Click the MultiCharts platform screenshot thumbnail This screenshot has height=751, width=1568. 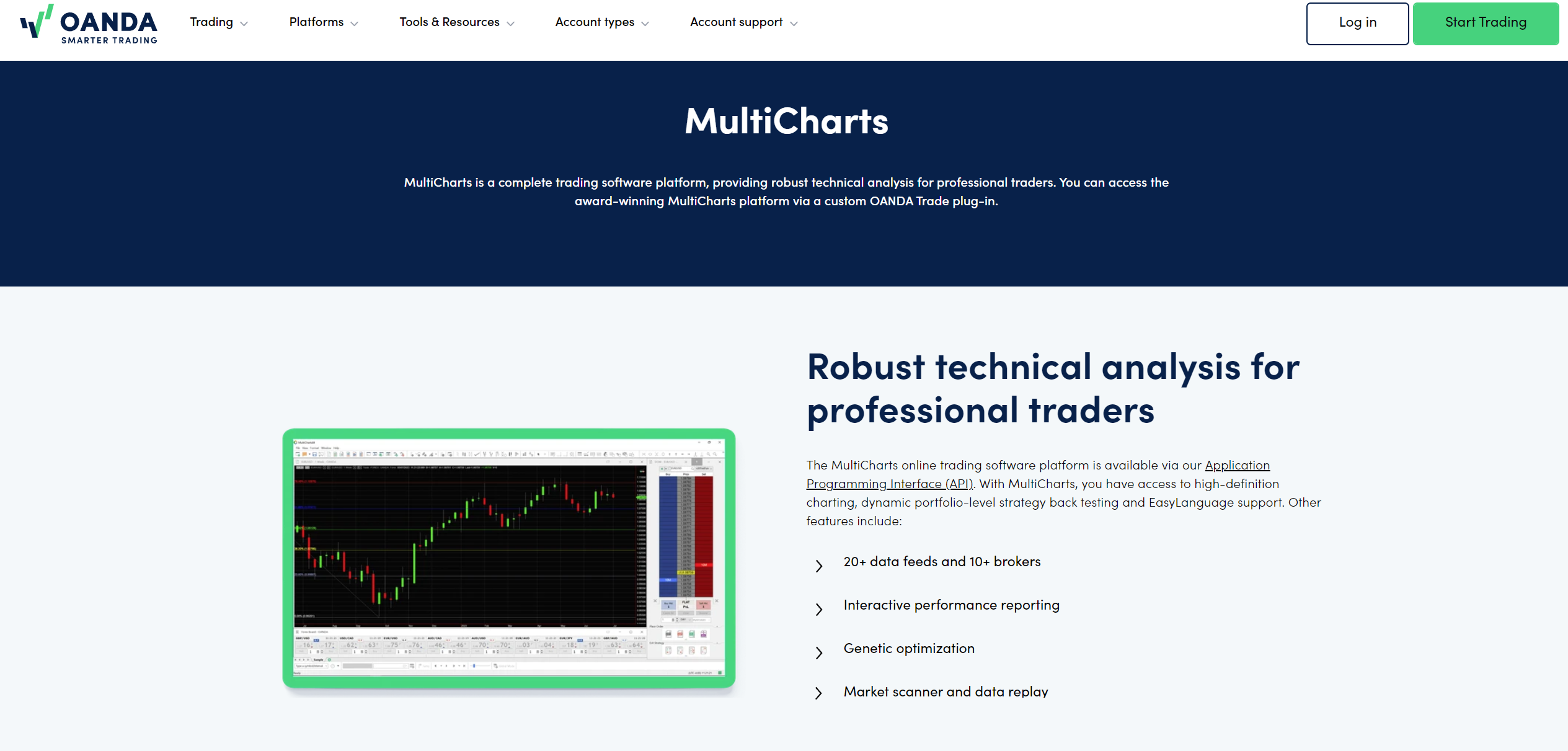pos(508,558)
